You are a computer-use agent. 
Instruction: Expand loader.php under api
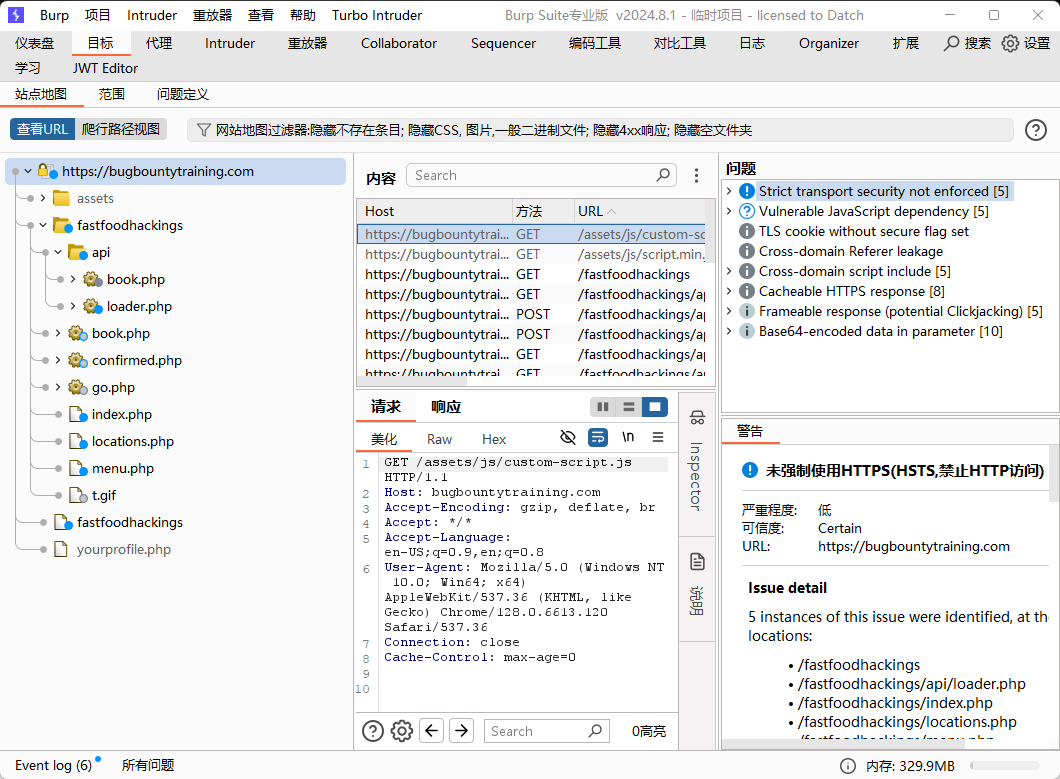[72, 306]
